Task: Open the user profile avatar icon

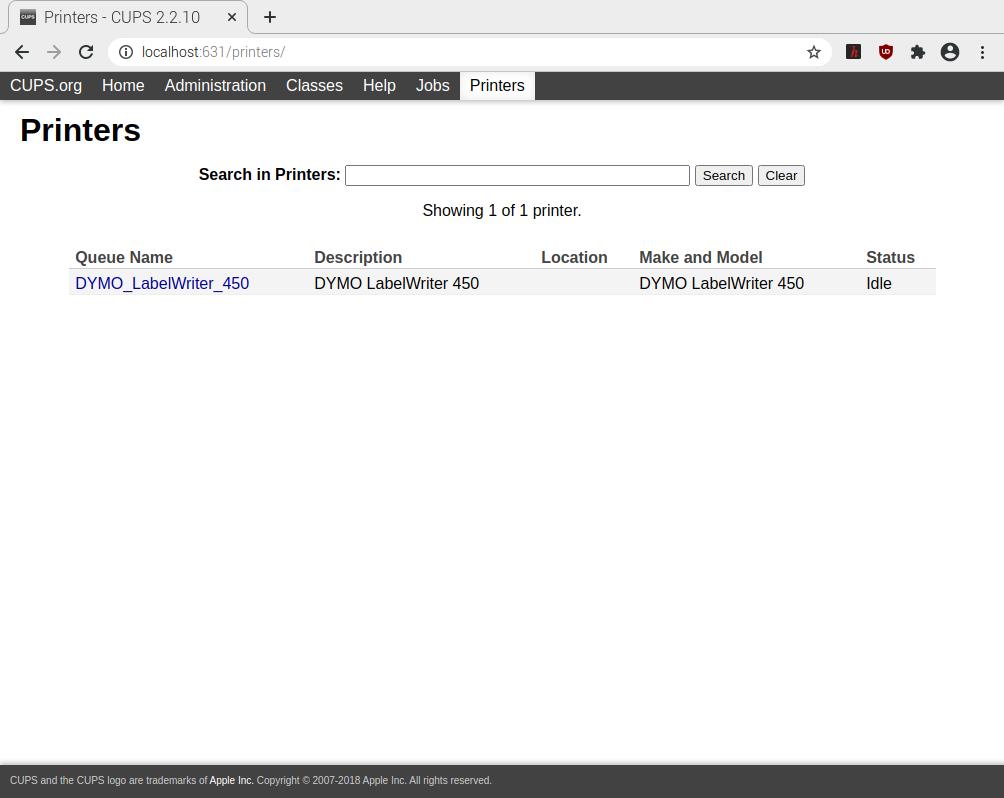Action: click(950, 52)
